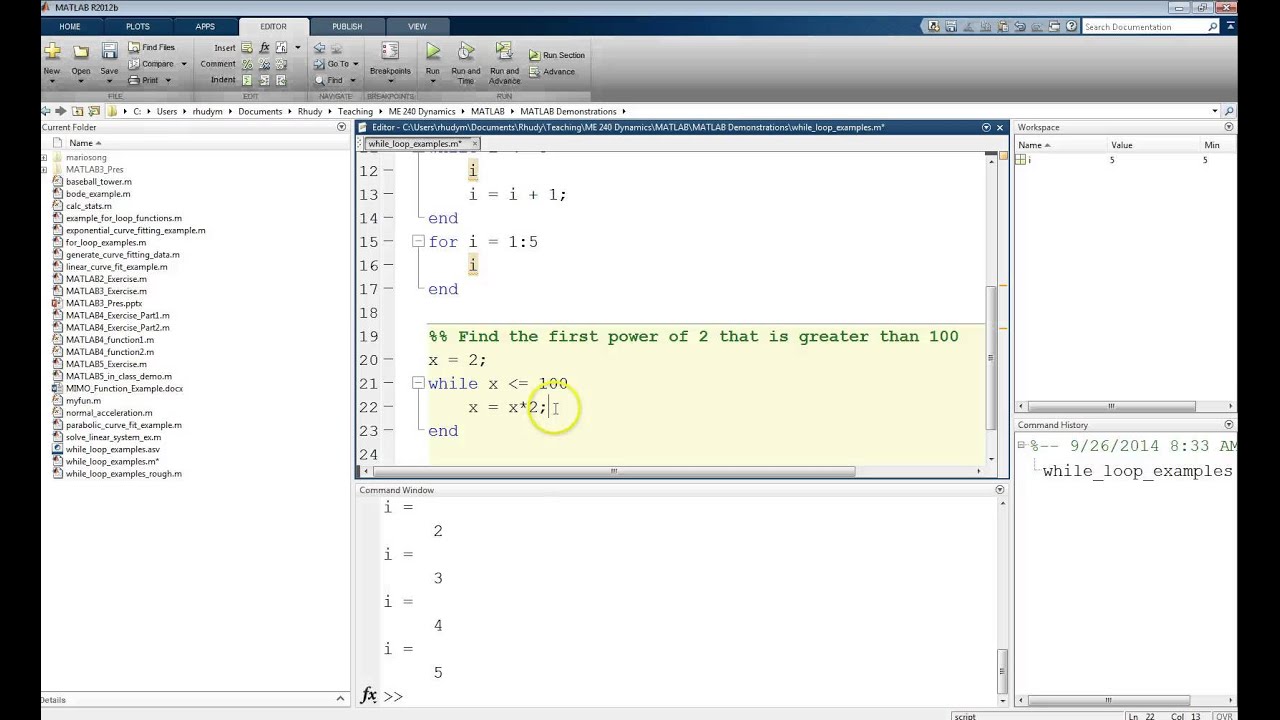Collapse the for loop at line 15
Image resolution: width=1280 pixels, height=720 pixels.
point(418,242)
